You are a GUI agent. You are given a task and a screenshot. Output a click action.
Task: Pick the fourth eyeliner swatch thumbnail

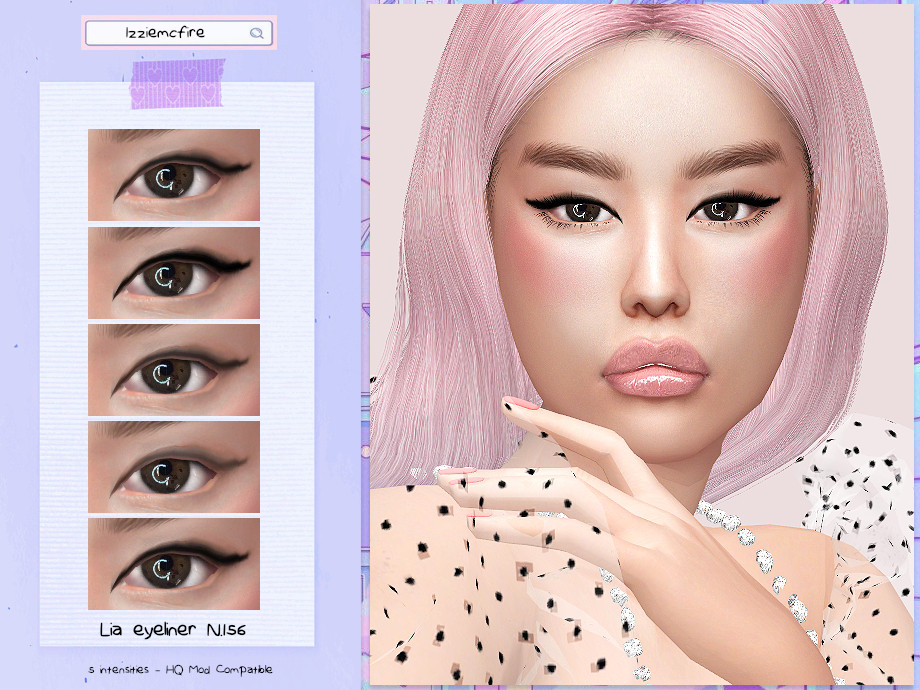[174, 466]
